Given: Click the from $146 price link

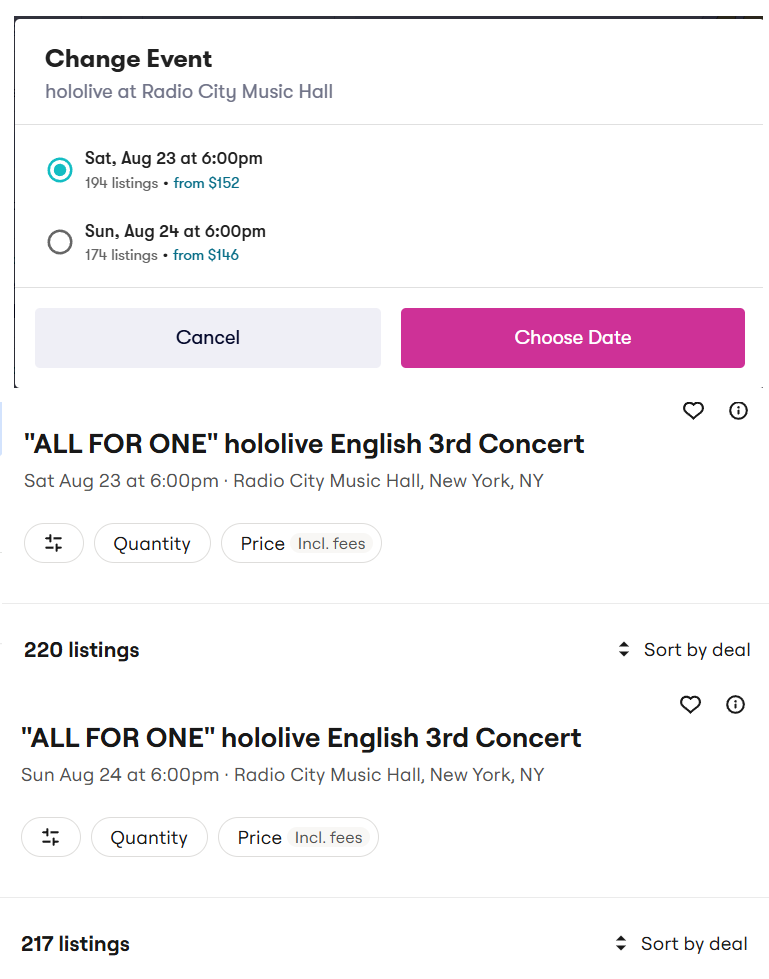Looking at the screenshot, I should (206, 255).
